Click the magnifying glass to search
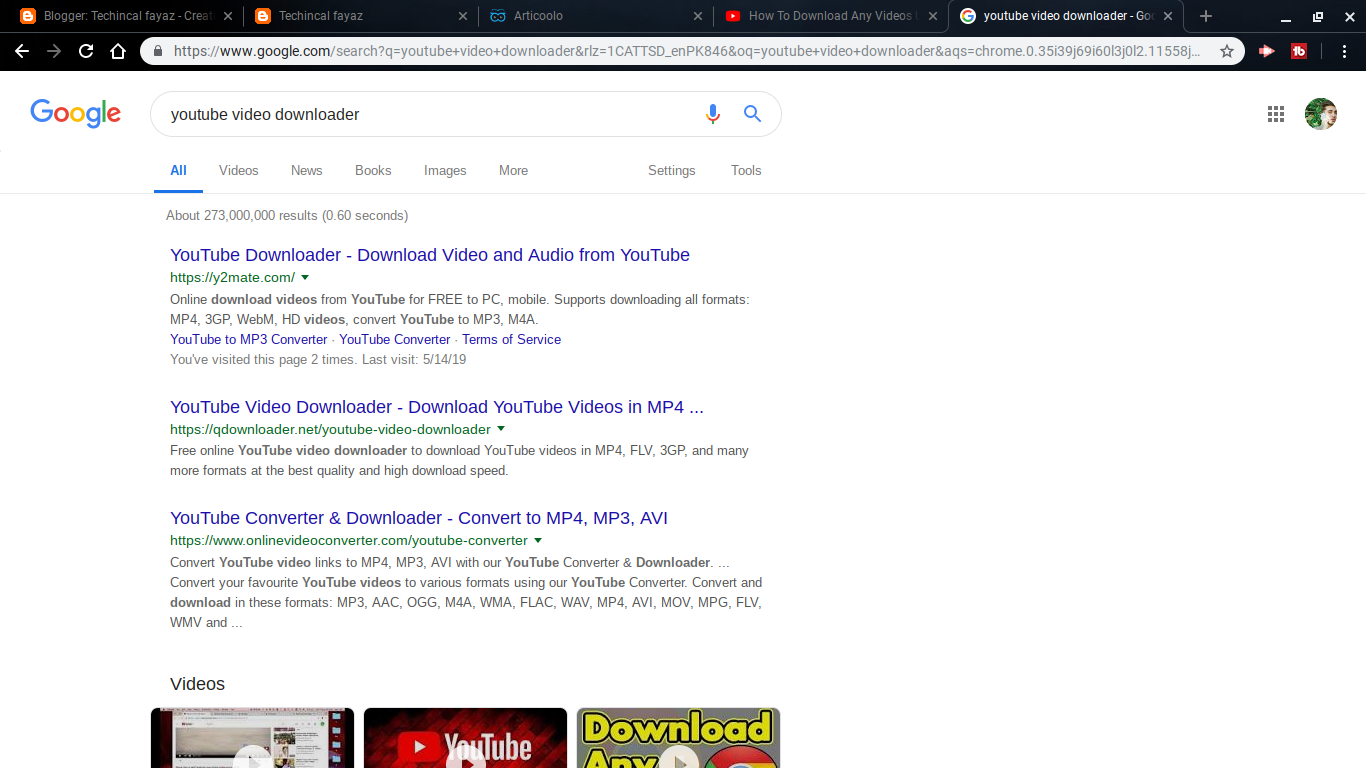The height and width of the screenshot is (768, 1366). click(x=752, y=114)
